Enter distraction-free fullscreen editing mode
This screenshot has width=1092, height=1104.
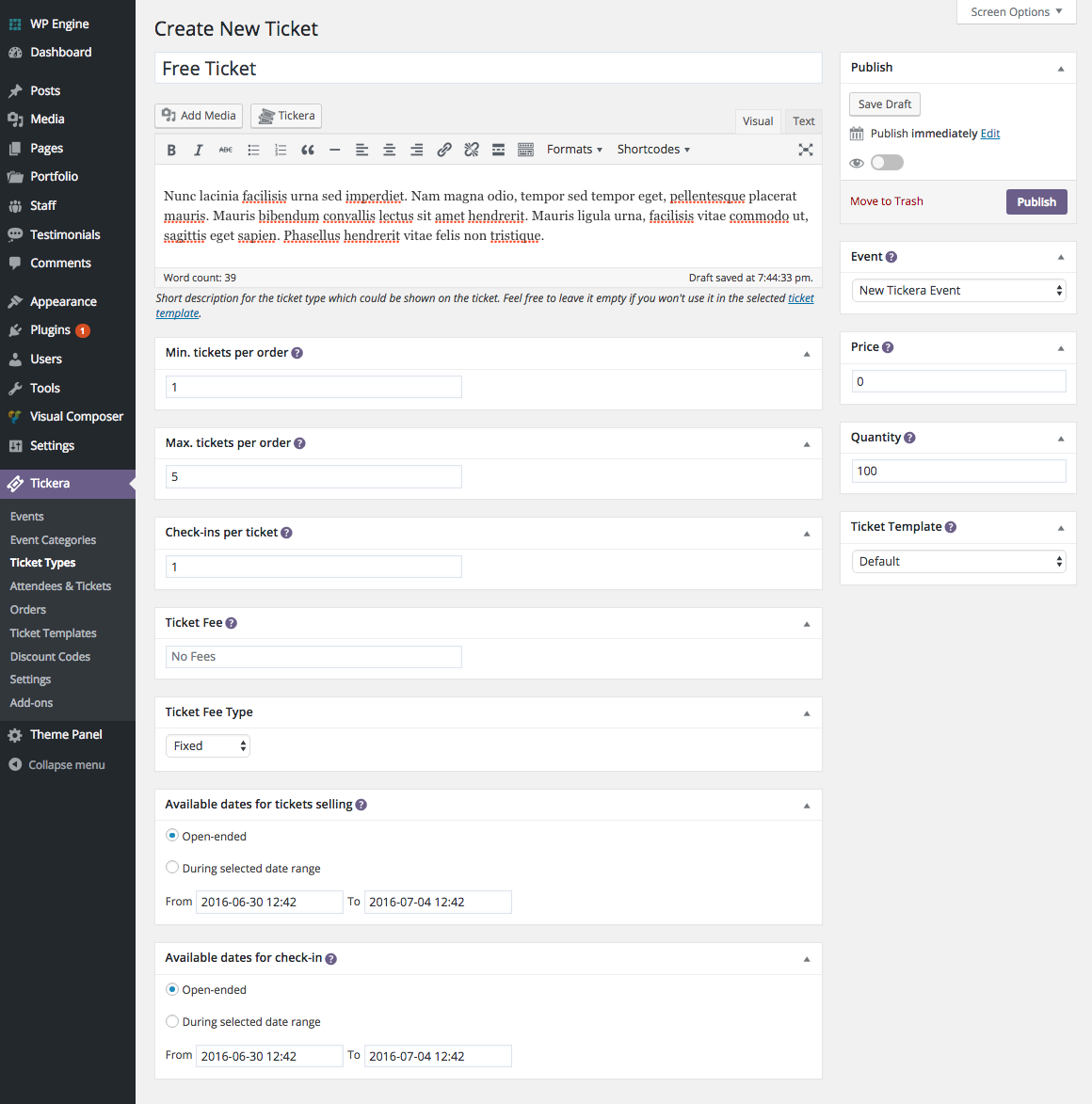click(x=806, y=149)
